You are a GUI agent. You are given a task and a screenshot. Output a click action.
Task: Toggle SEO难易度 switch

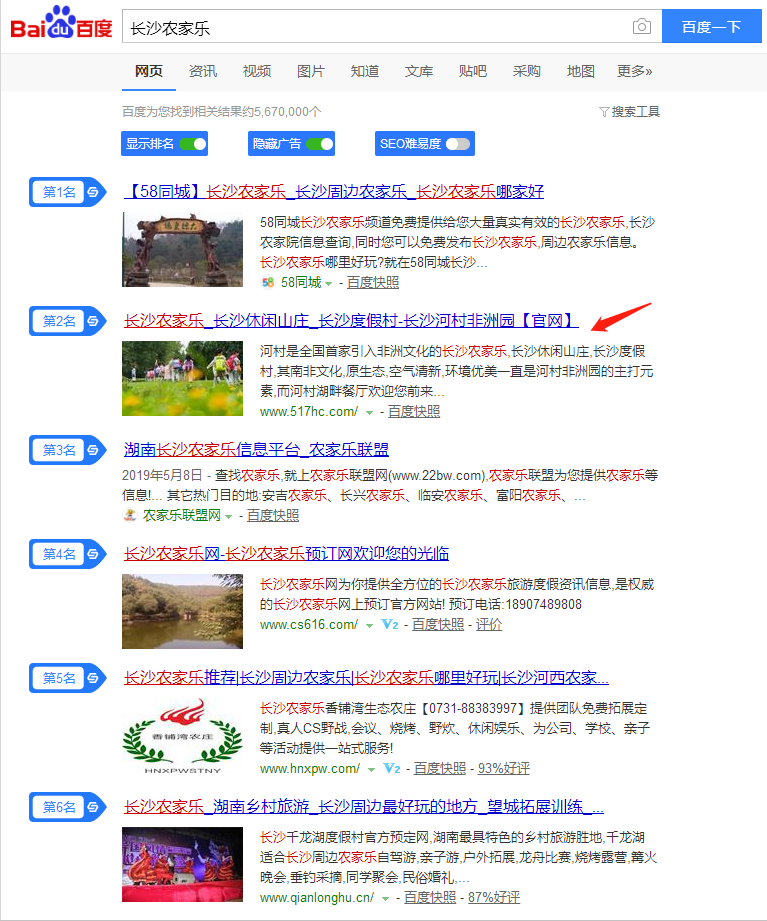pos(458,144)
